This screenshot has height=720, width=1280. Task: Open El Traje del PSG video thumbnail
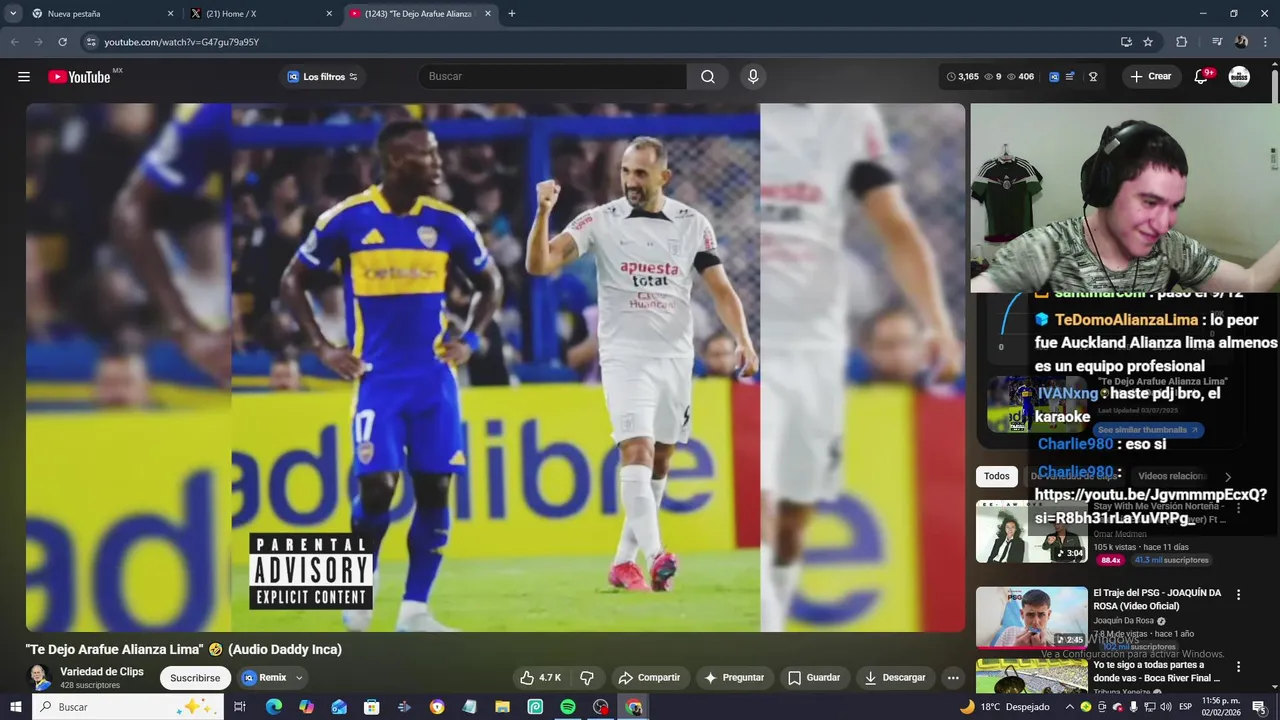click(x=1032, y=618)
